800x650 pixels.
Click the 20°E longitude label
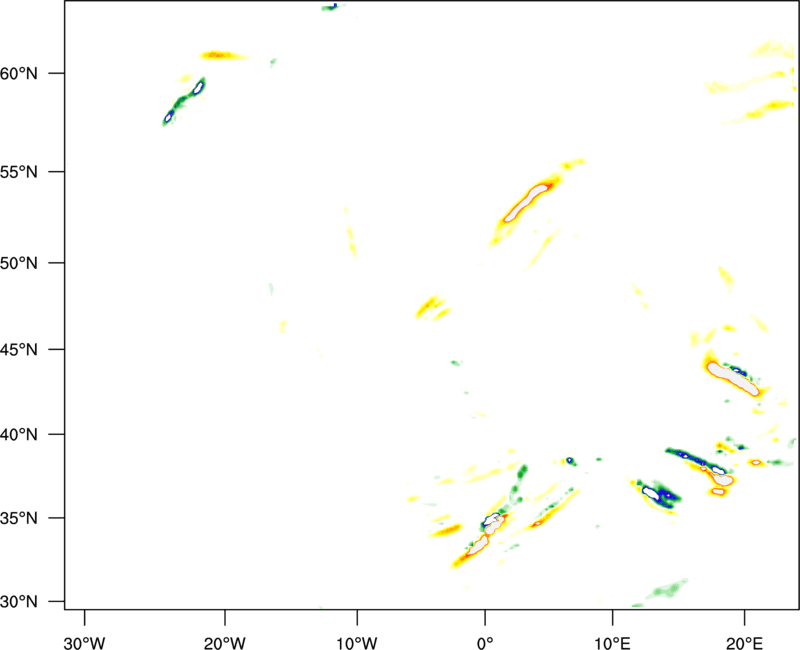[x=744, y=643]
